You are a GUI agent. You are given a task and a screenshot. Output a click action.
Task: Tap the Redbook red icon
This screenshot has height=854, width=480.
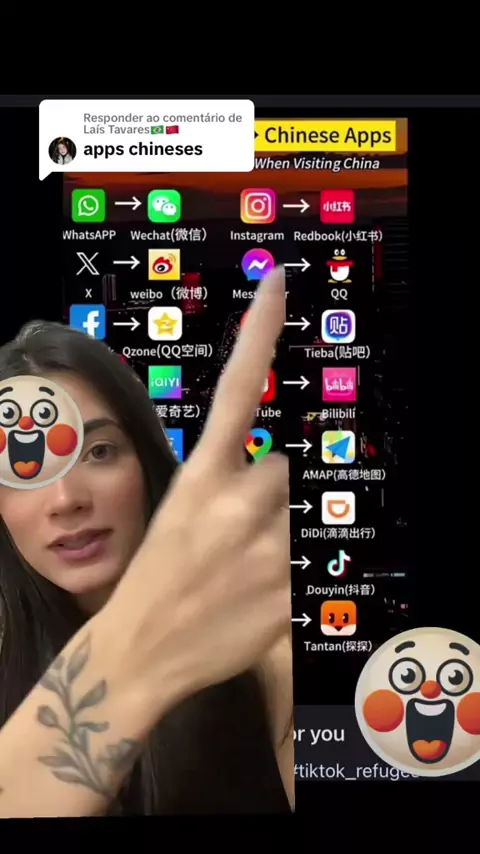[x=337, y=206]
